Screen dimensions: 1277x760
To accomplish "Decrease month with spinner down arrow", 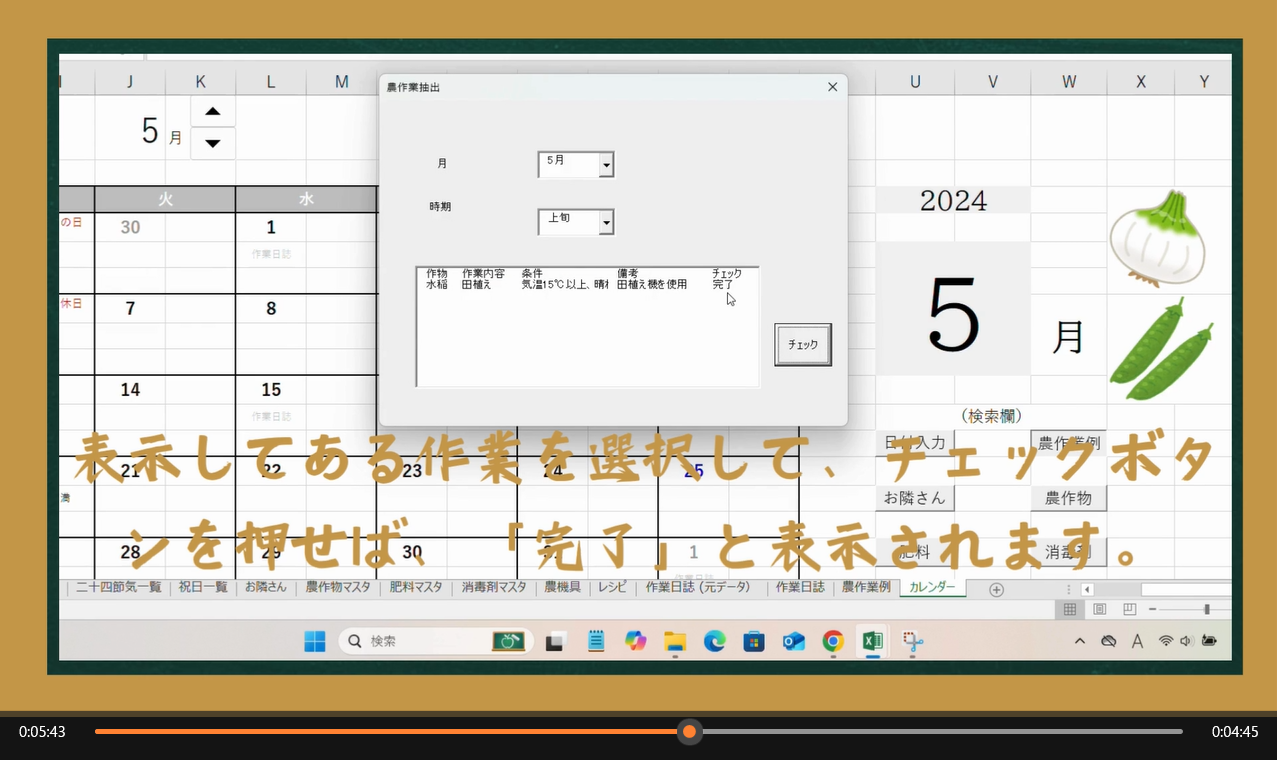I will pos(213,143).
